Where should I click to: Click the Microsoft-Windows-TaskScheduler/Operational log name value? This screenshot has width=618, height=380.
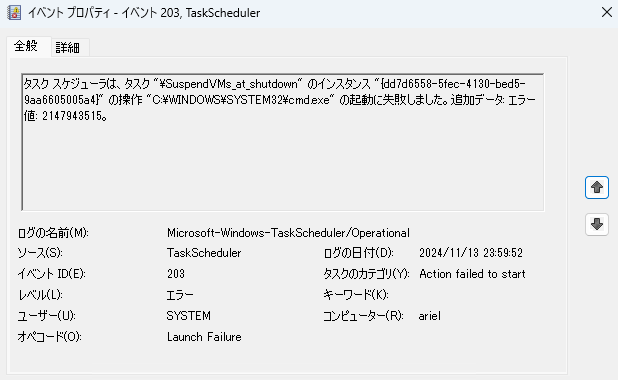coord(288,233)
